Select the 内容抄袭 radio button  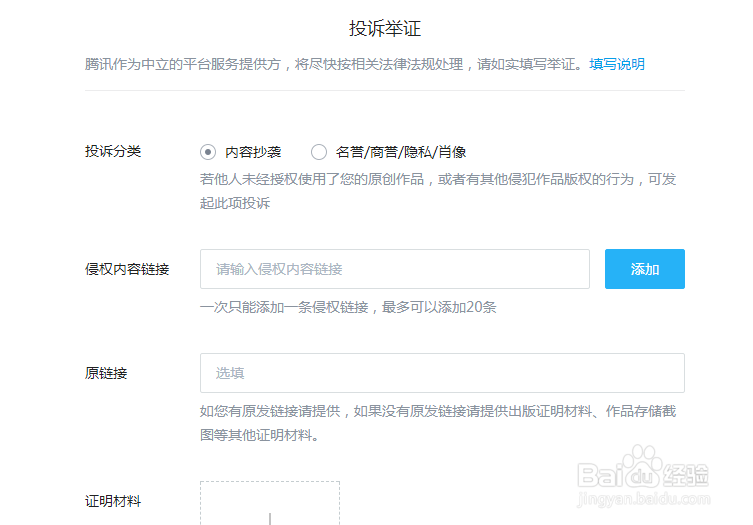[x=207, y=152]
